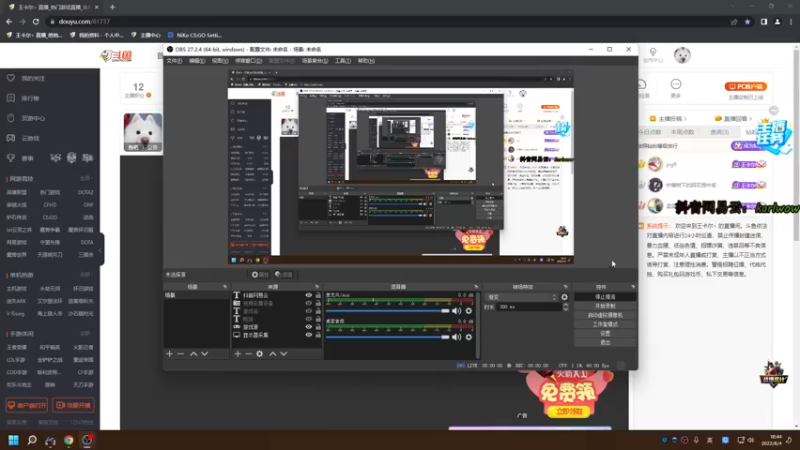800x450 pixels.
Task: Open the 来源 dock panel corner menu
Action: pos(317,287)
